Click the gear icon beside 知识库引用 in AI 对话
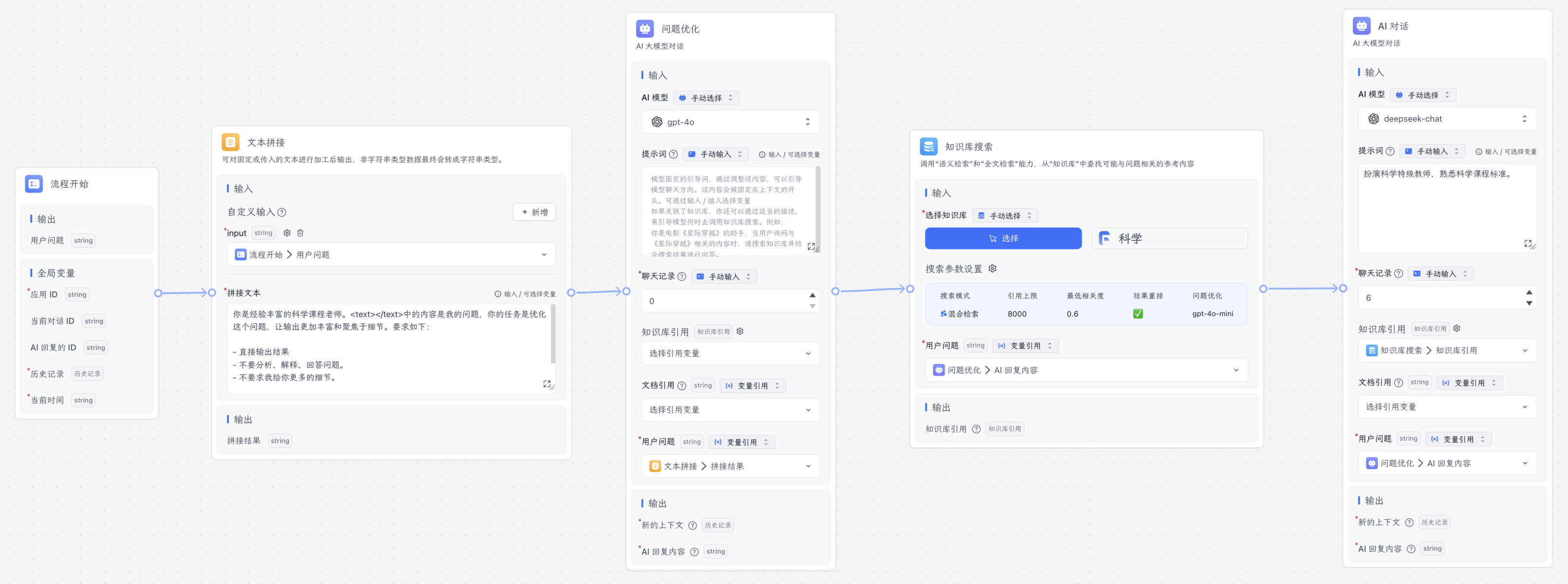Viewport: 1568px width, 584px height. pyautogui.click(x=1457, y=328)
